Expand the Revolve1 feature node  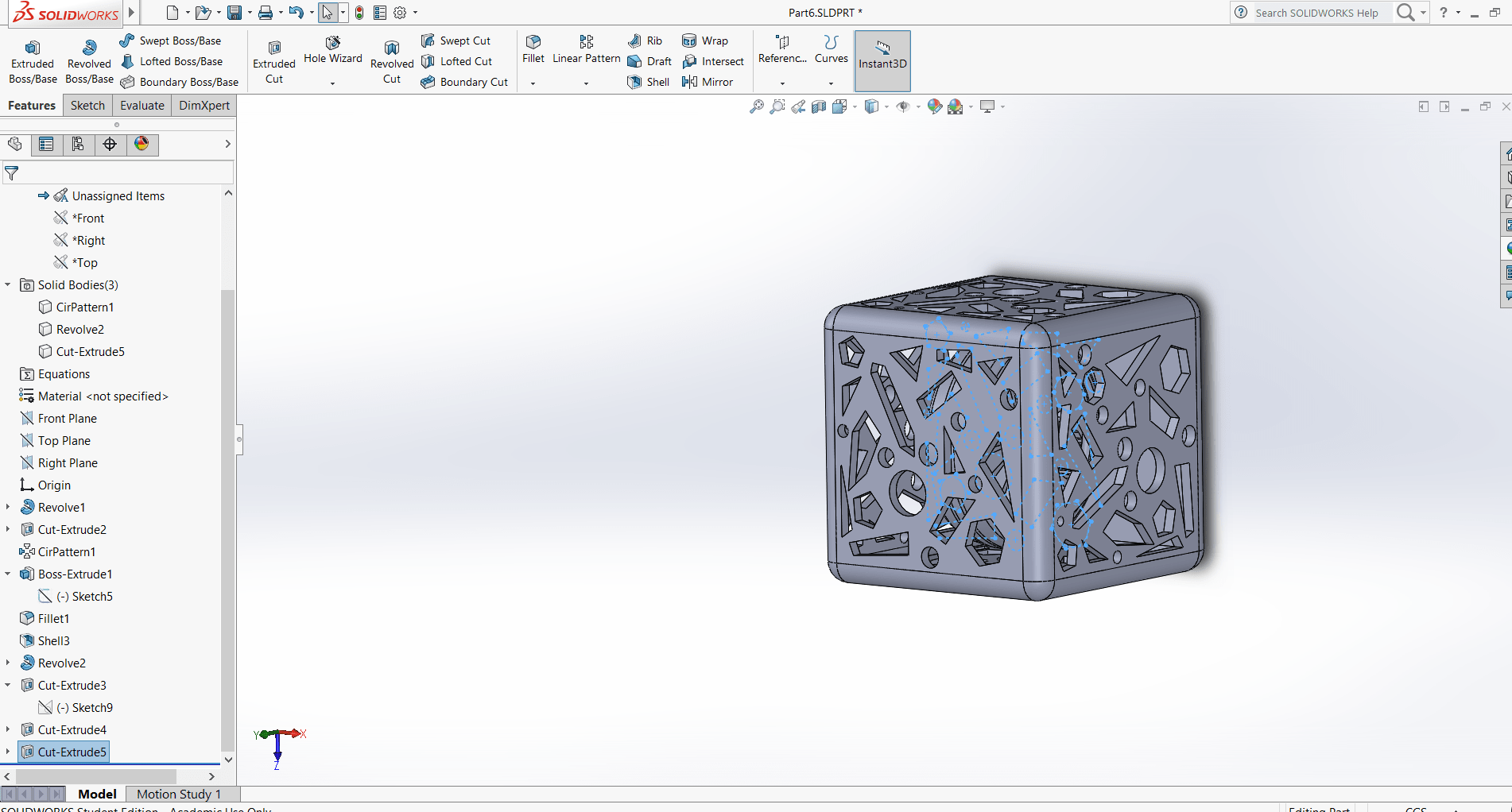coord(8,507)
